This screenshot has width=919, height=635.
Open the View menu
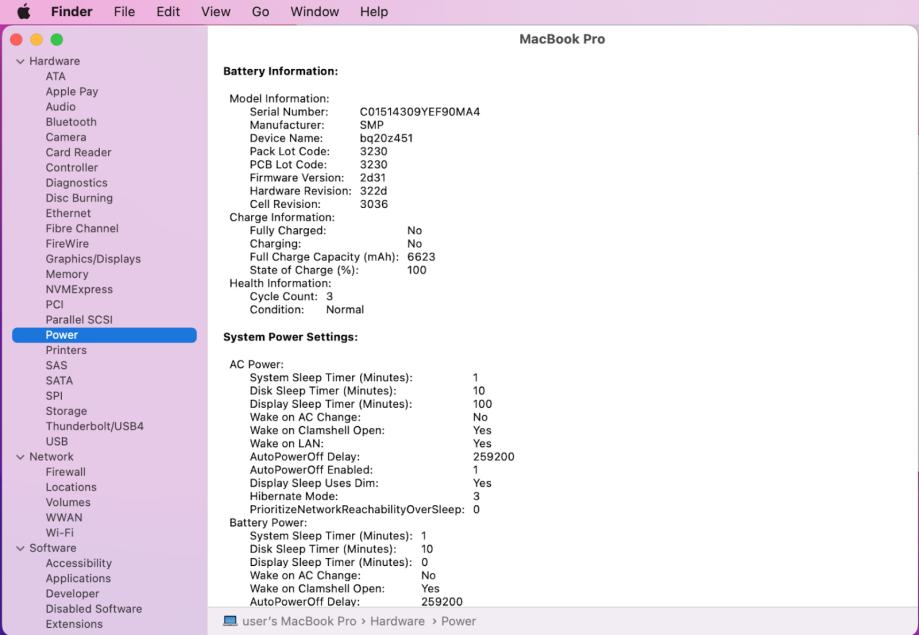coord(216,12)
